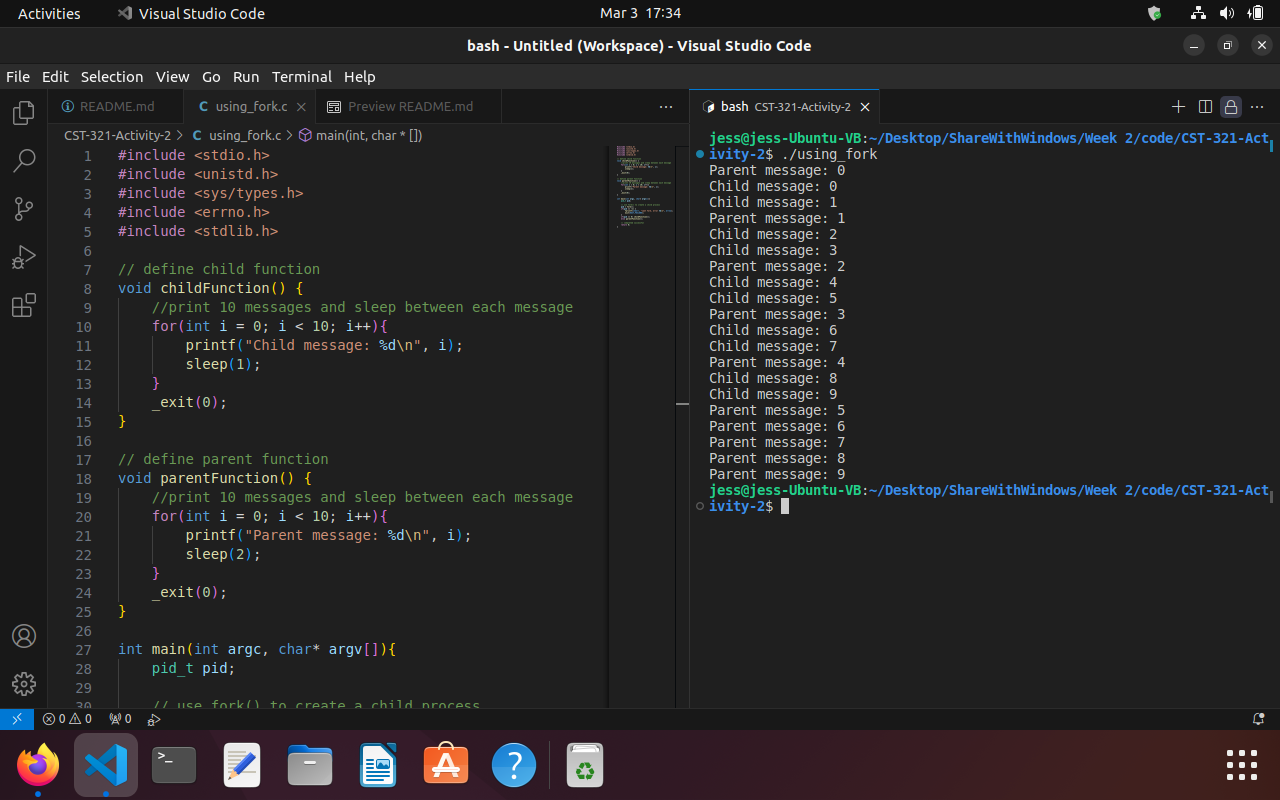Open Terminal app from the dock
Screen dimensions: 1280x800
coord(174,766)
